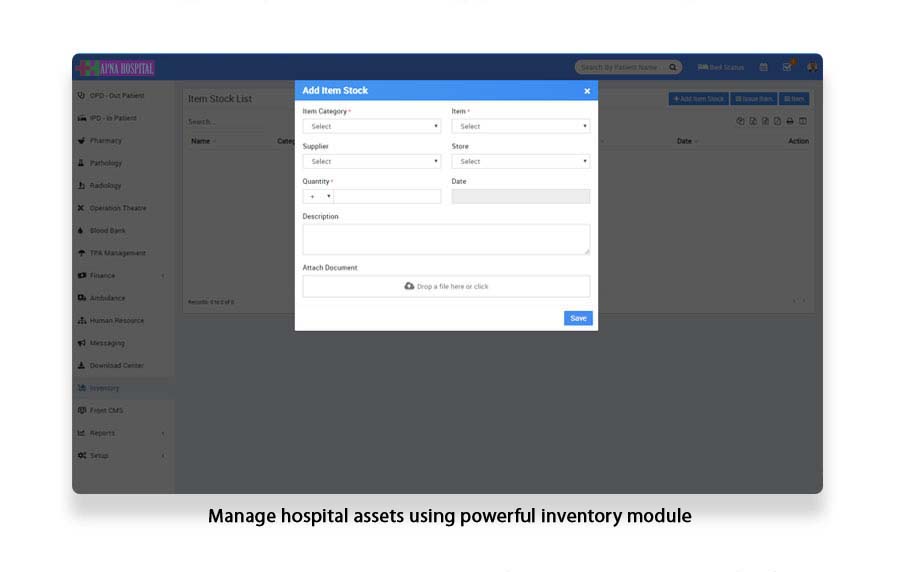
Task: Open the Item Category dropdown
Action: click(x=371, y=126)
